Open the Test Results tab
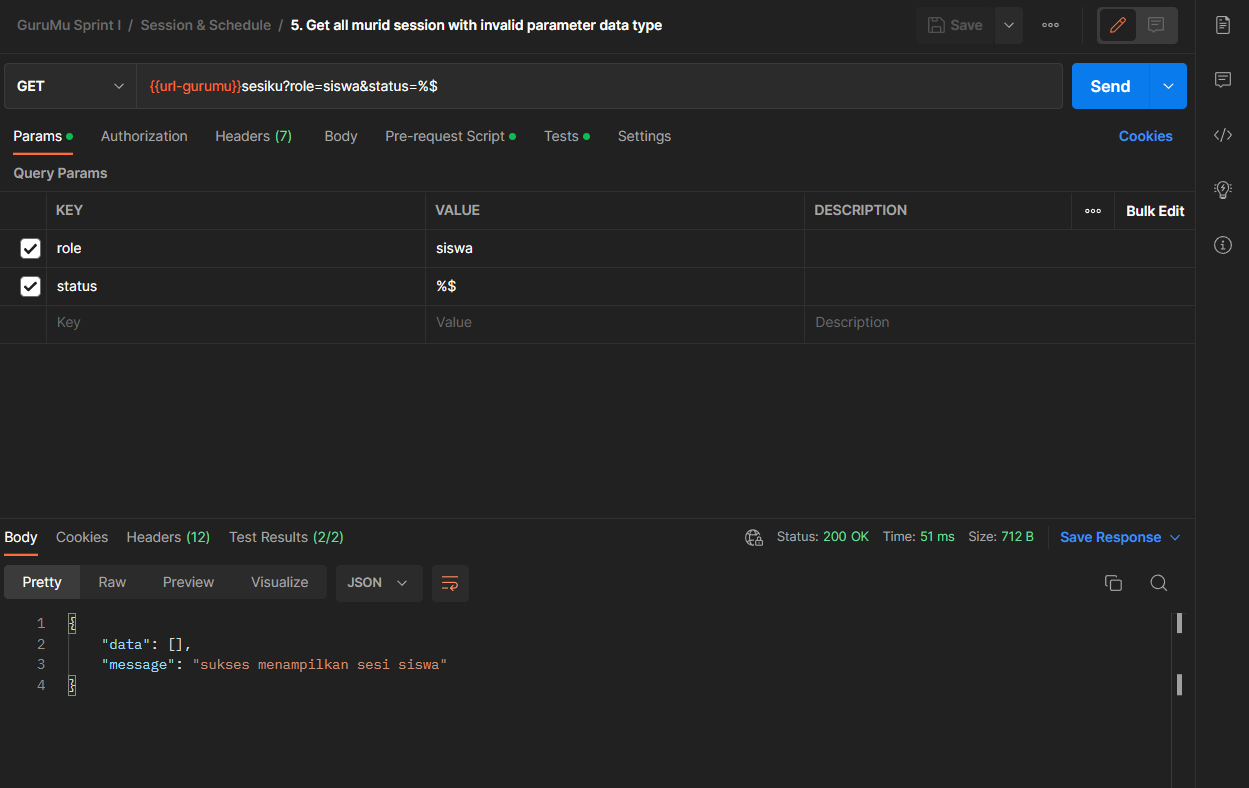 point(285,537)
